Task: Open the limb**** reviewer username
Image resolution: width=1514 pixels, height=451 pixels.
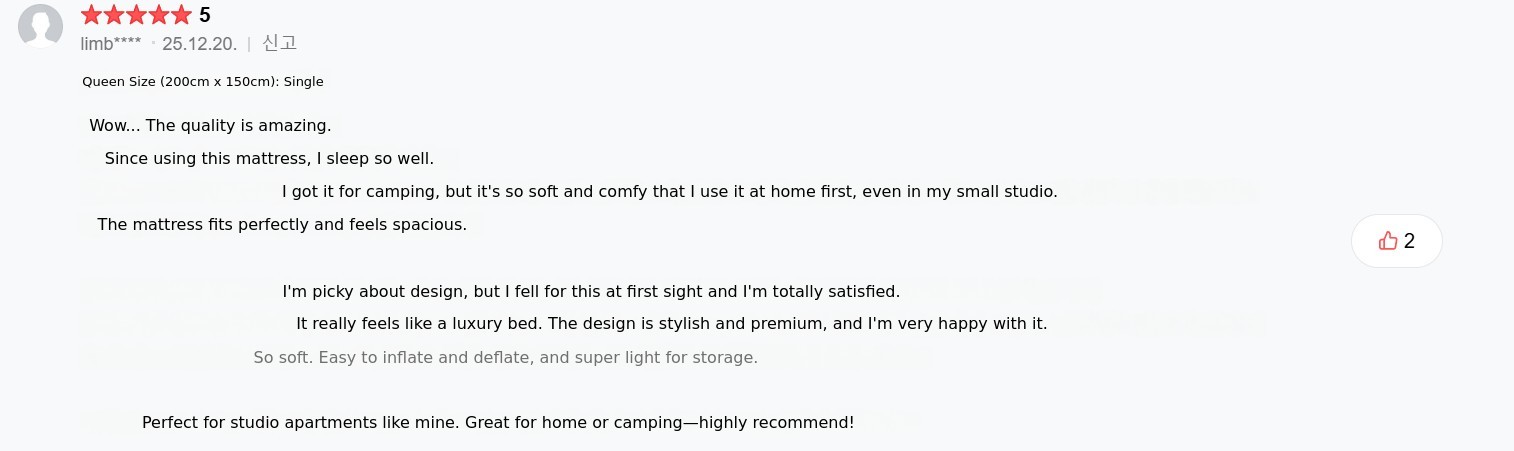Action: tap(110, 44)
